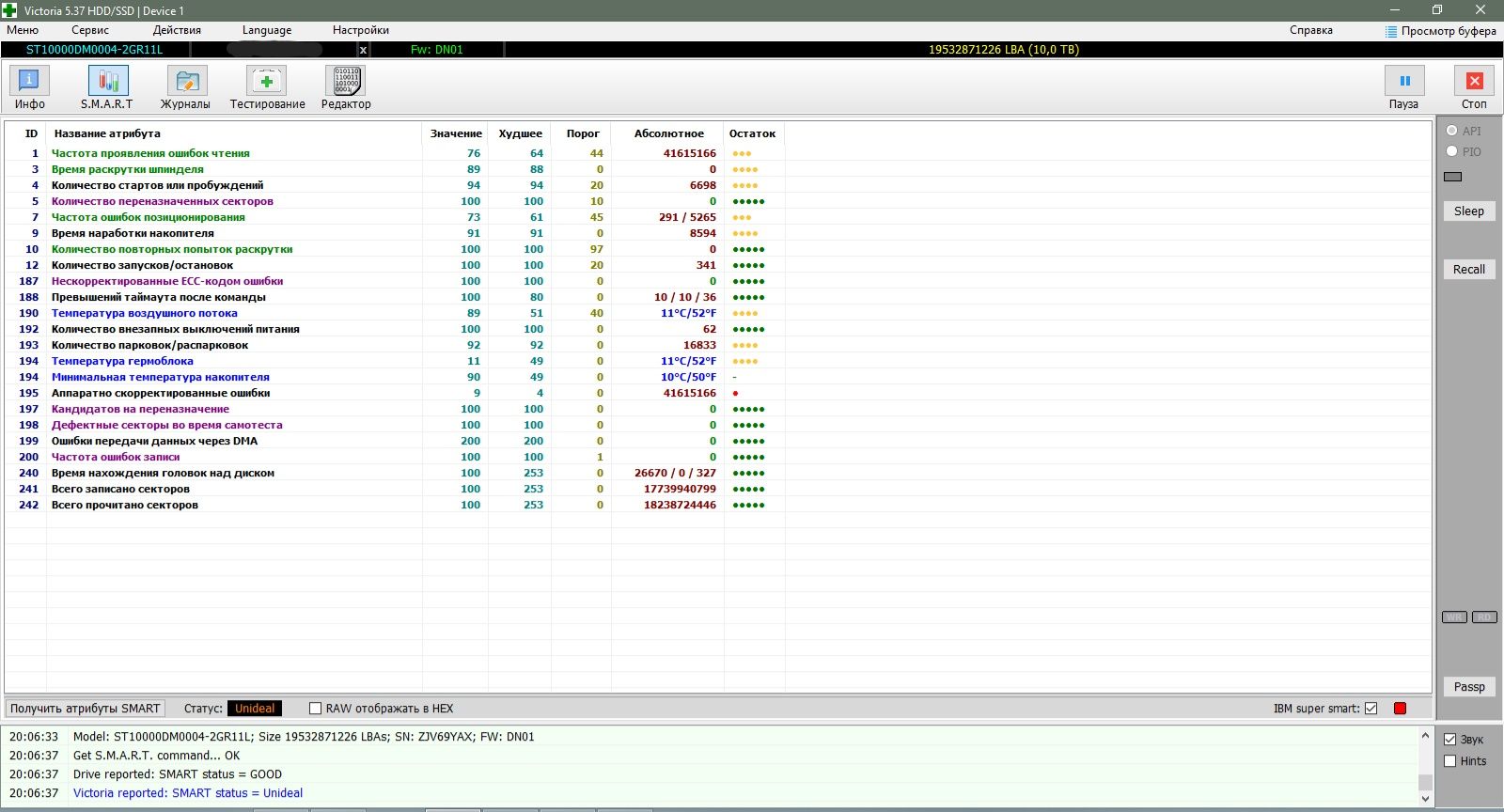1504x812 pixels.
Task: Toggle the Звук sound checkbox
Action: [x=1450, y=740]
